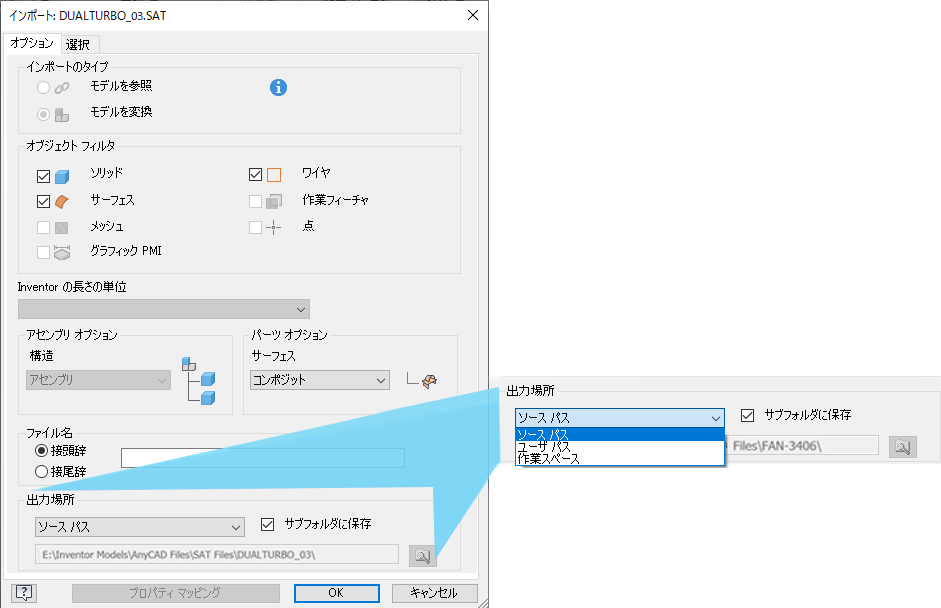Select the モデルを参照 radio button
Image resolution: width=941 pixels, height=608 pixels.
43,88
